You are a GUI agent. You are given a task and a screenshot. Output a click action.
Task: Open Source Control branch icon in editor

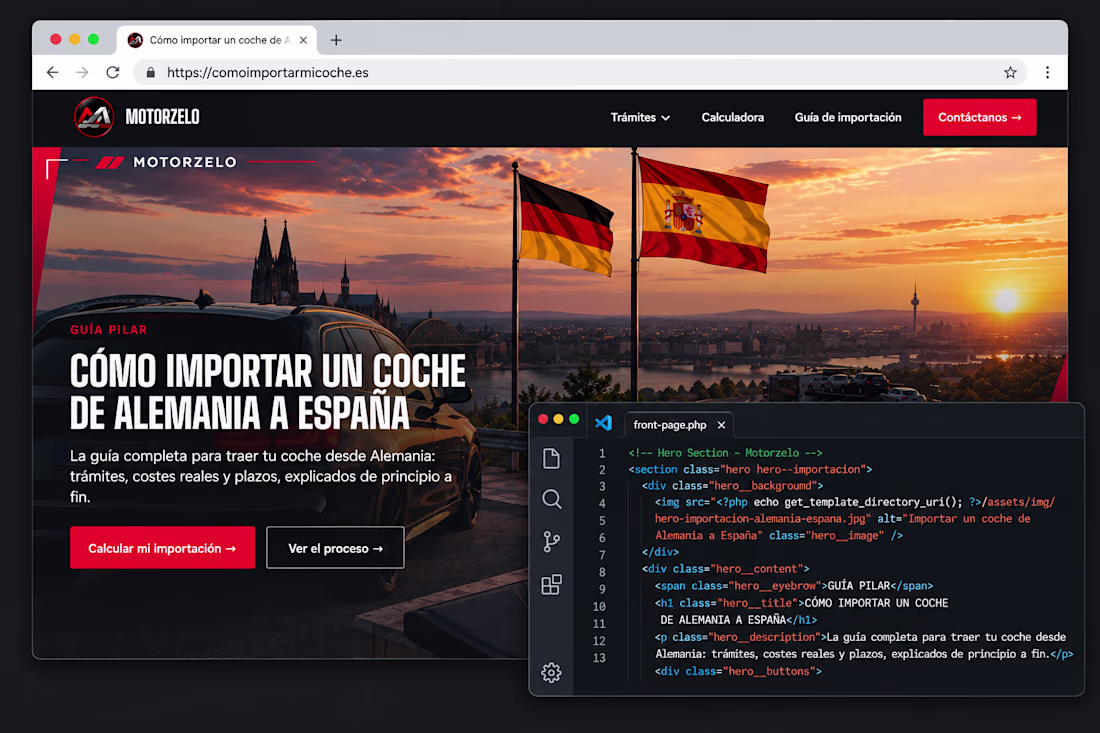[x=551, y=542]
